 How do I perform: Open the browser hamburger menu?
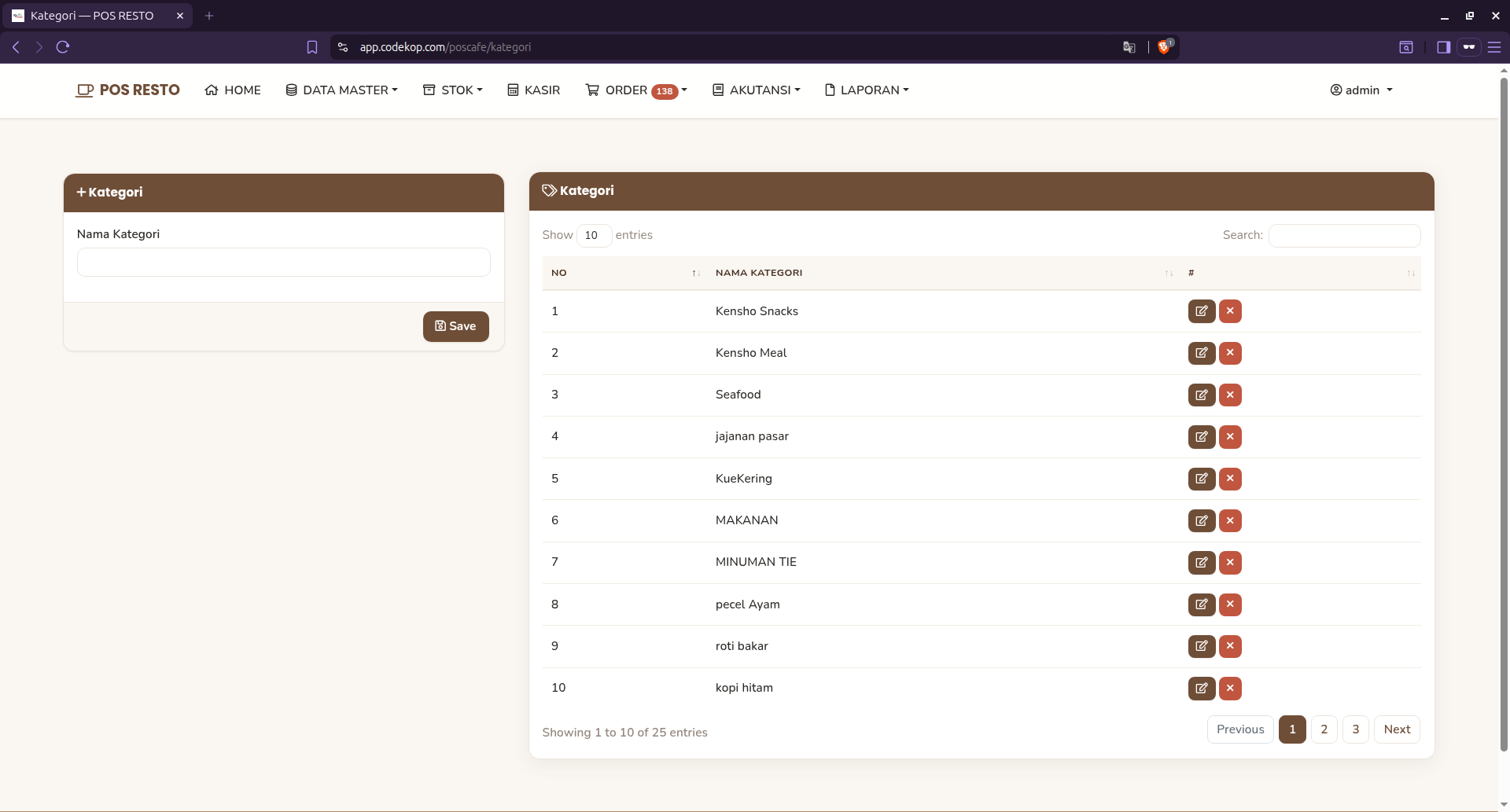[1494, 47]
